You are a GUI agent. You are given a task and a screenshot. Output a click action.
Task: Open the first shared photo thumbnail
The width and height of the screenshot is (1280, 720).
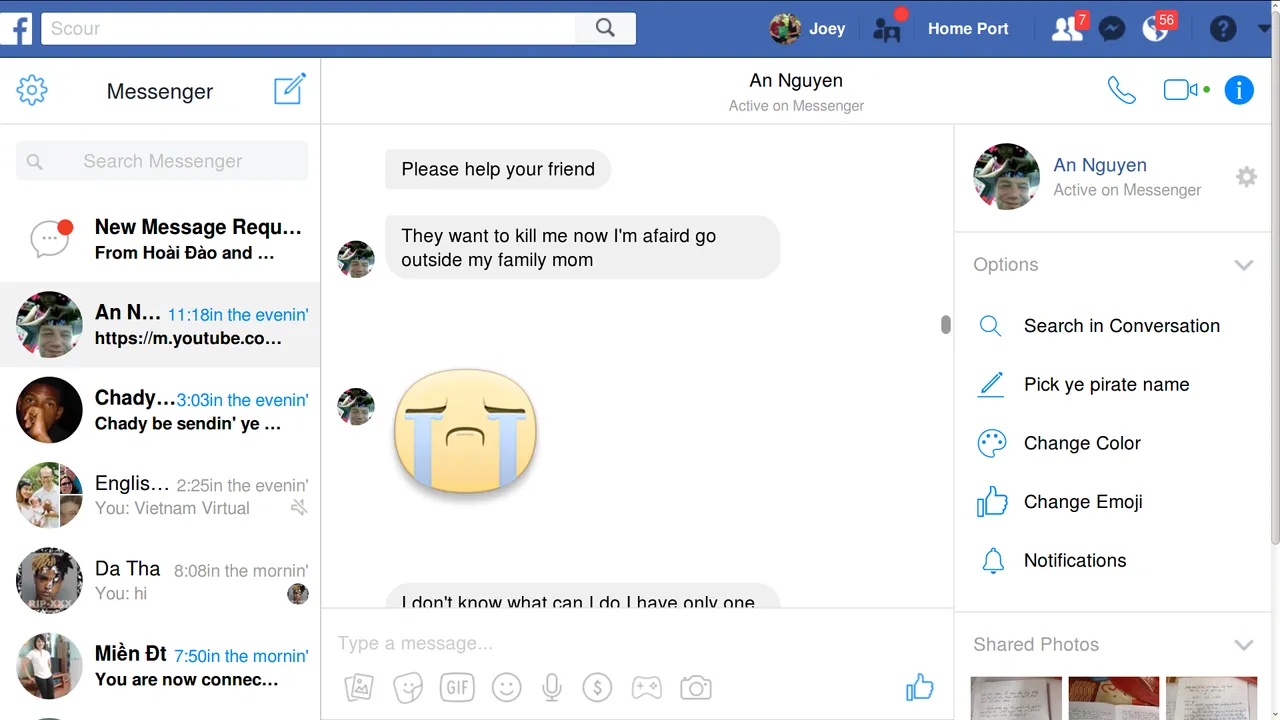pyautogui.click(x=1014, y=698)
